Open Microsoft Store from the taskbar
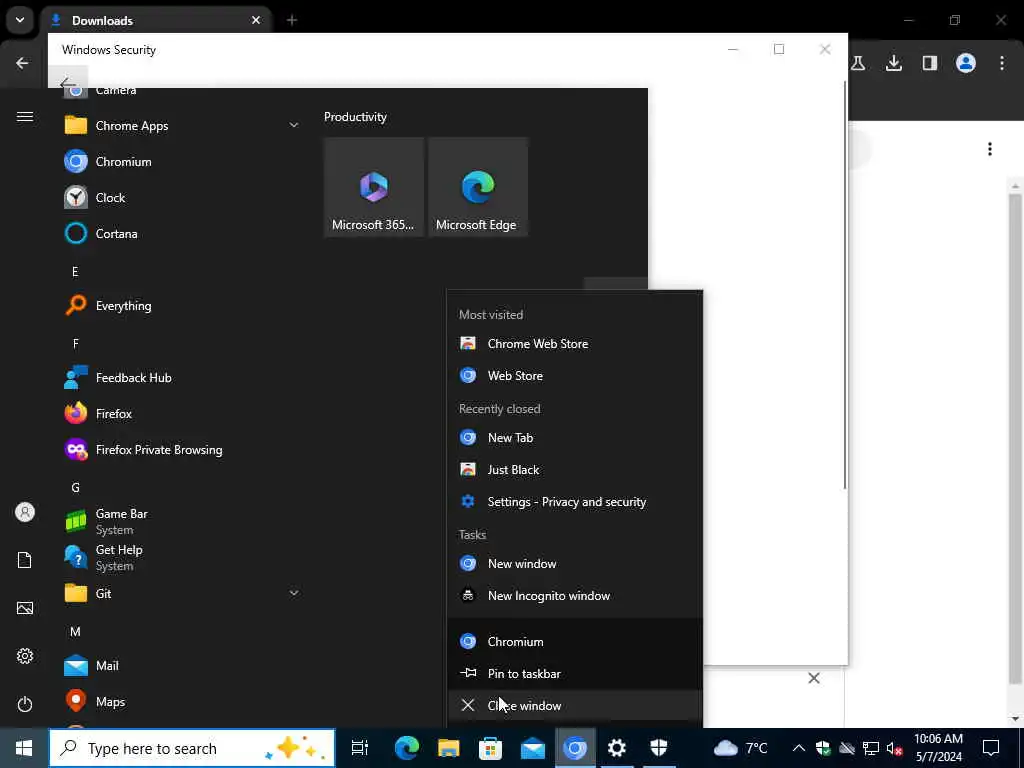 click(x=490, y=748)
